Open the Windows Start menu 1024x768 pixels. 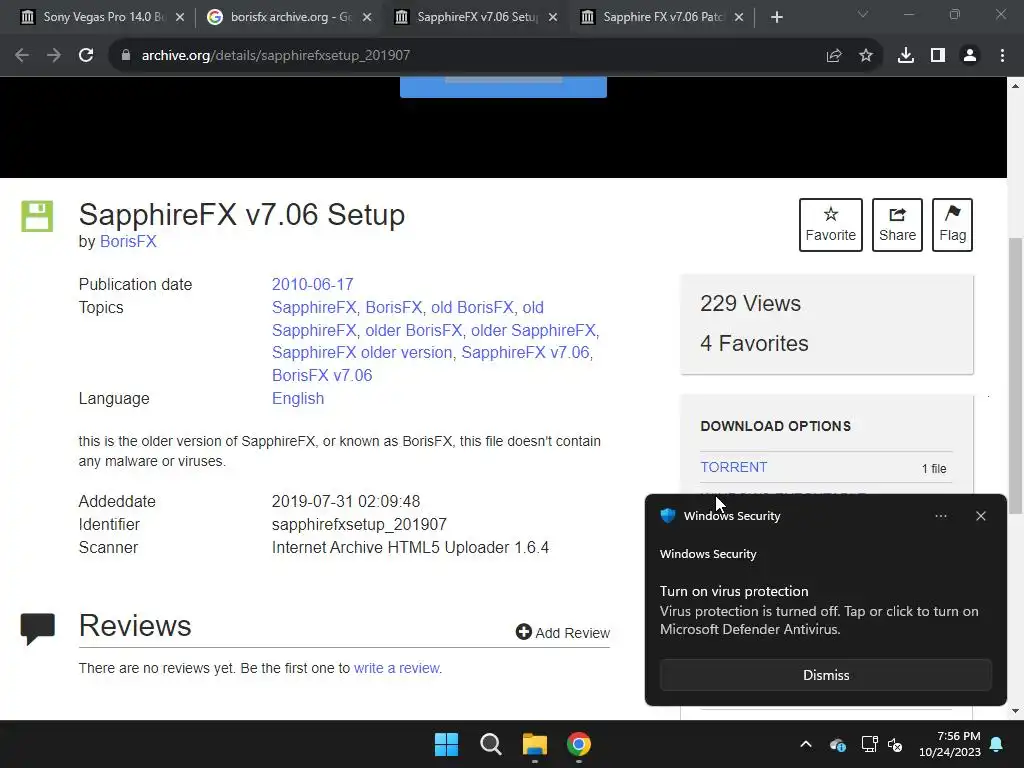(x=447, y=744)
